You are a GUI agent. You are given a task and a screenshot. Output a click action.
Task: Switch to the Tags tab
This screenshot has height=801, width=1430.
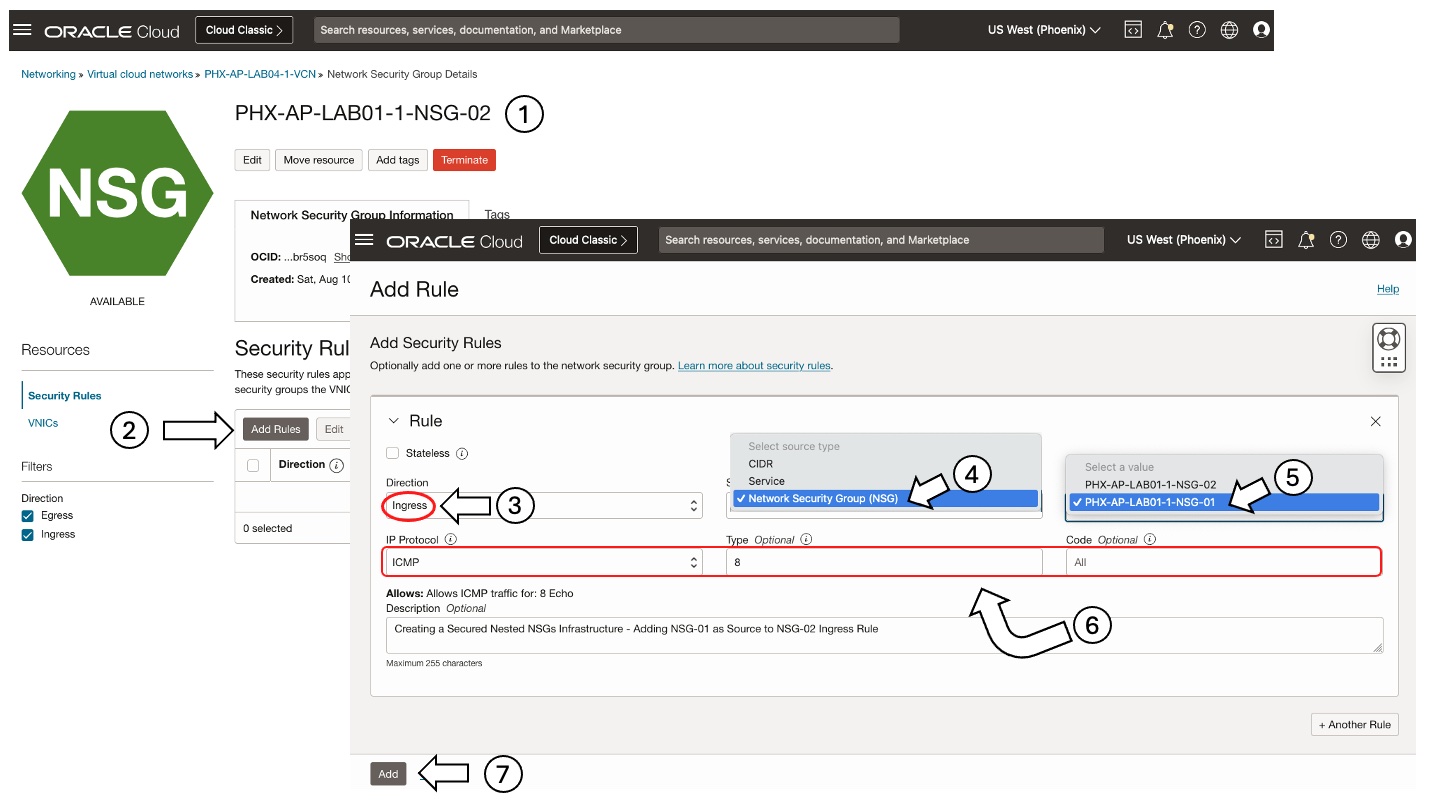[x=497, y=214]
